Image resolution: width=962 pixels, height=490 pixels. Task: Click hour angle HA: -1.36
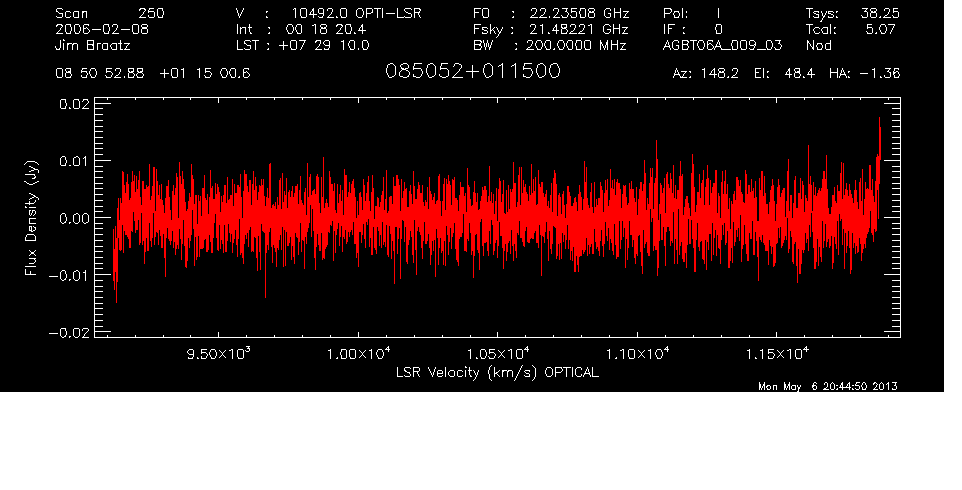[864, 74]
